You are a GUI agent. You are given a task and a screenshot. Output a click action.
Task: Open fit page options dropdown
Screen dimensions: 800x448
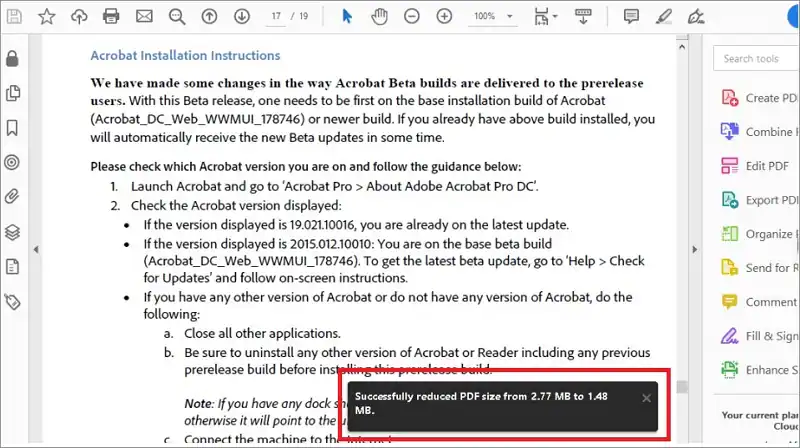pos(545,16)
